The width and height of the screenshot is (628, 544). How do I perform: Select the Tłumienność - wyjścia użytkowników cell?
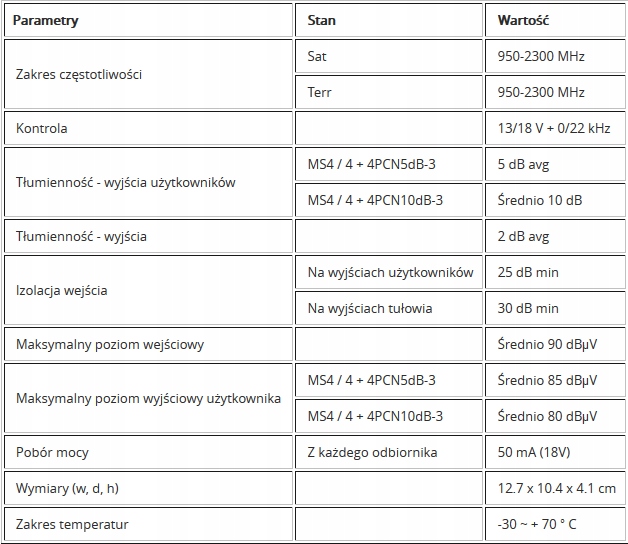pyautogui.click(x=128, y=182)
